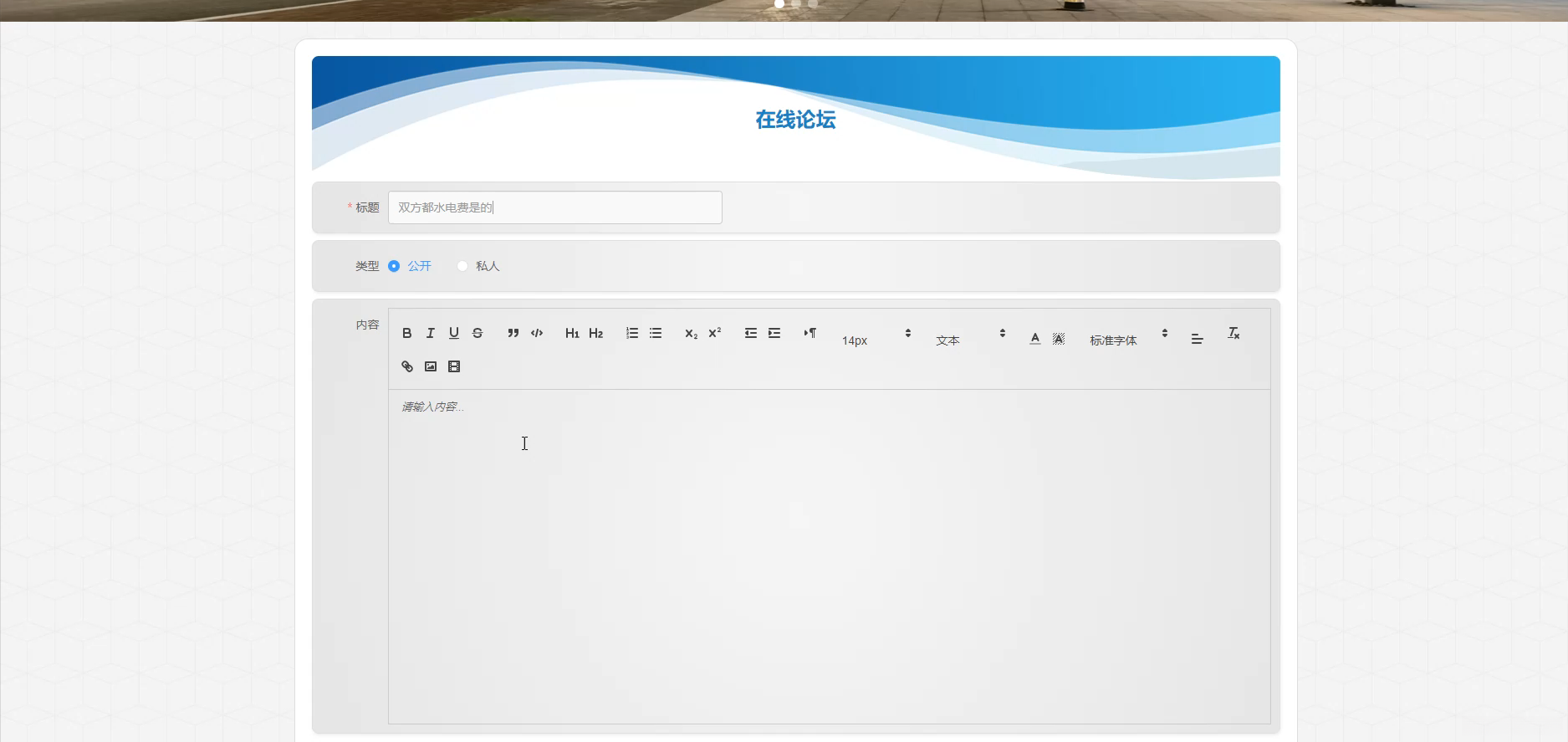
Task: Apply strikethrough formatting
Action: click(478, 333)
